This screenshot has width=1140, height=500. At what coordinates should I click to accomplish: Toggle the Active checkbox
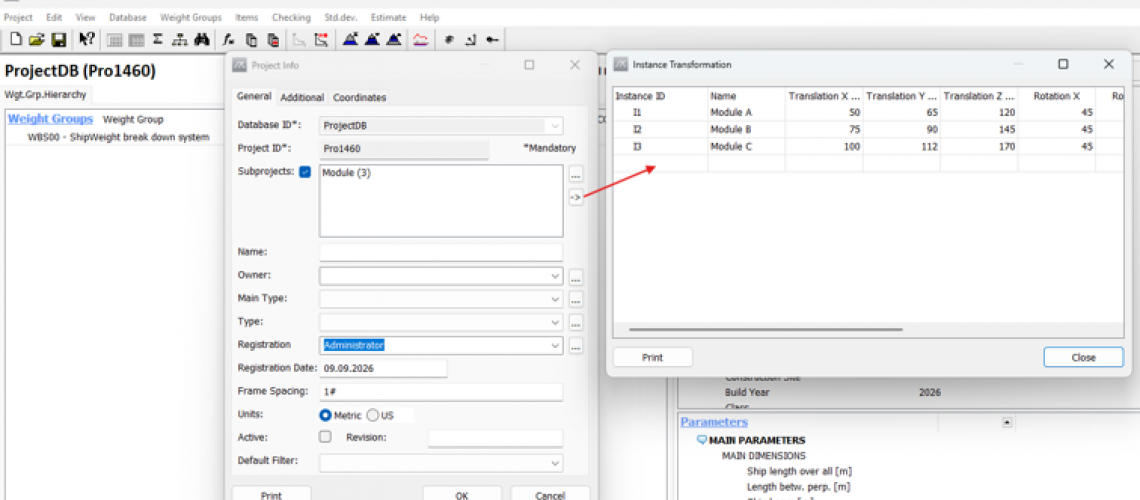click(325, 437)
